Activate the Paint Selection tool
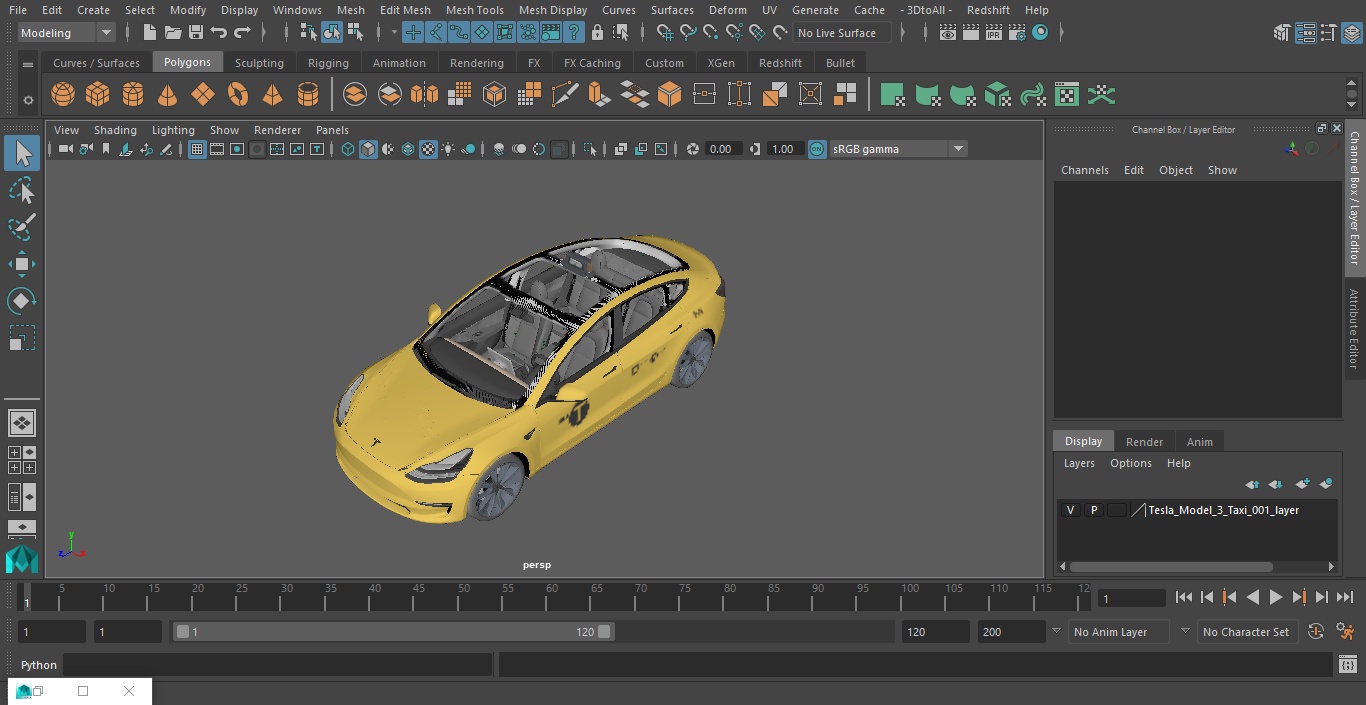Screen dimensions: 1366x705 (21, 227)
